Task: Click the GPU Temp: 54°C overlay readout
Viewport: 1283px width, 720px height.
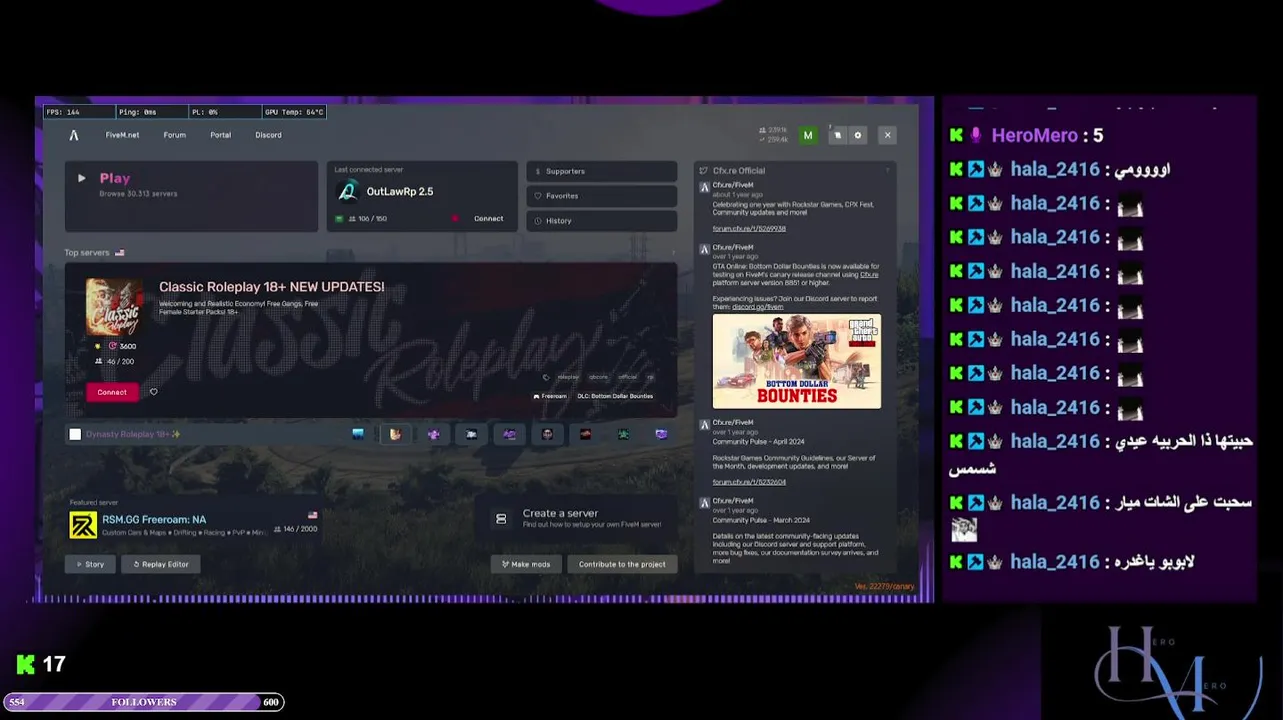Action: tap(293, 112)
